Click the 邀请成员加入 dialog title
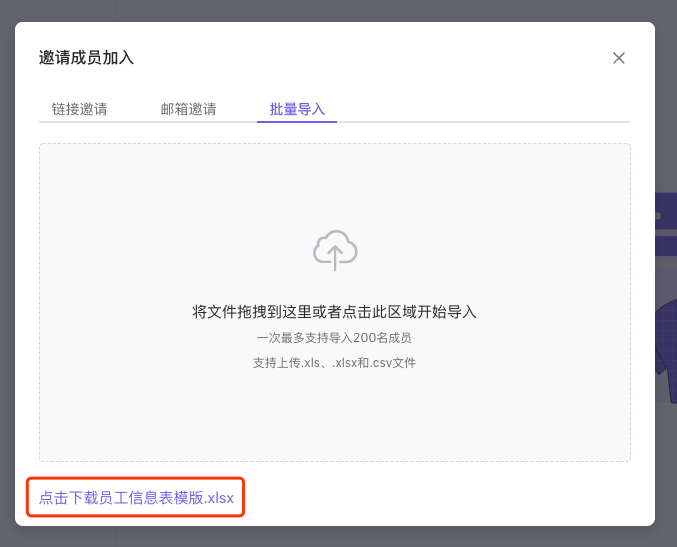677x547 pixels. click(x=86, y=58)
